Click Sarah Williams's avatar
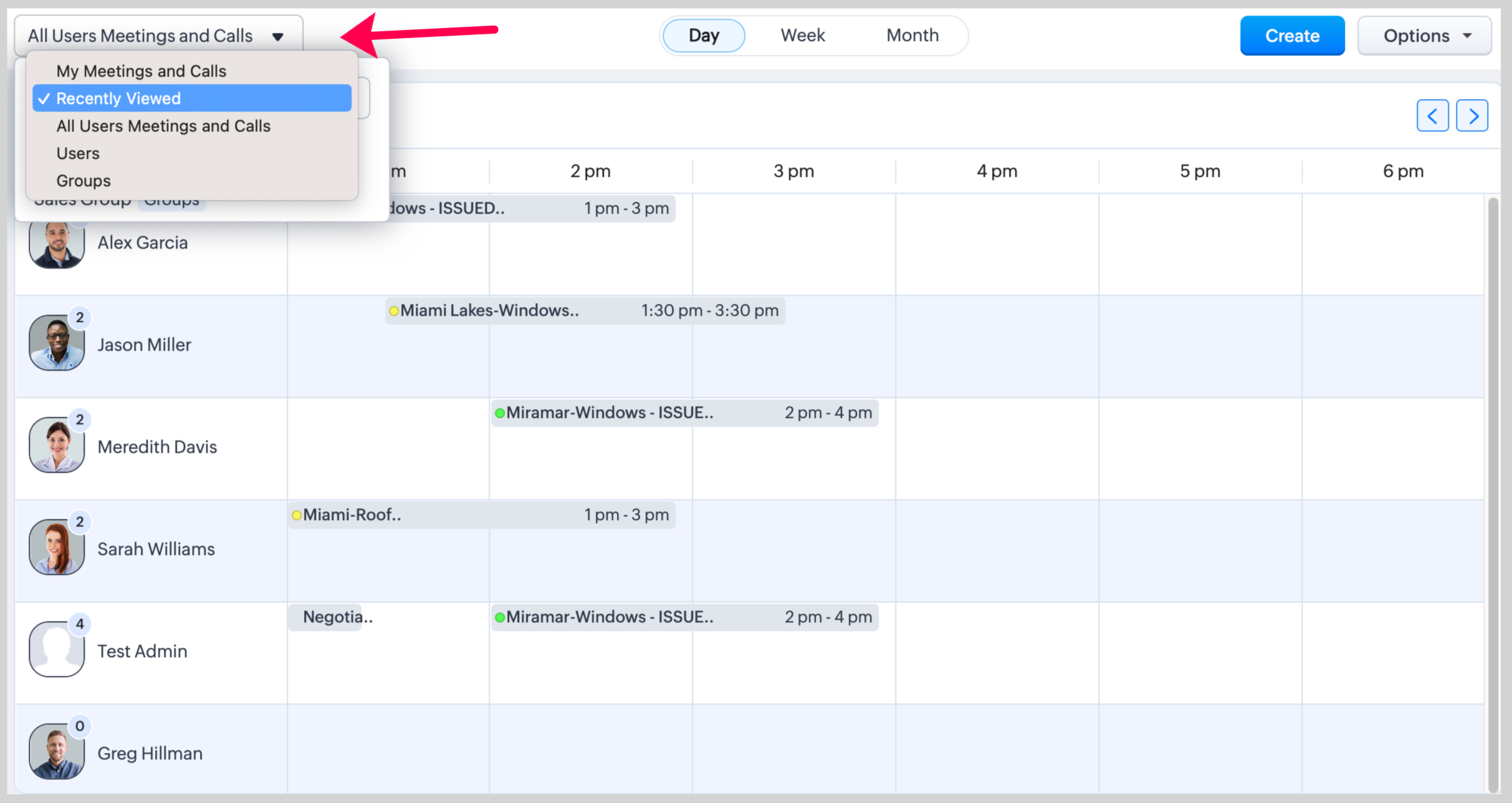The image size is (1512, 803). pyautogui.click(x=57, y=548)
